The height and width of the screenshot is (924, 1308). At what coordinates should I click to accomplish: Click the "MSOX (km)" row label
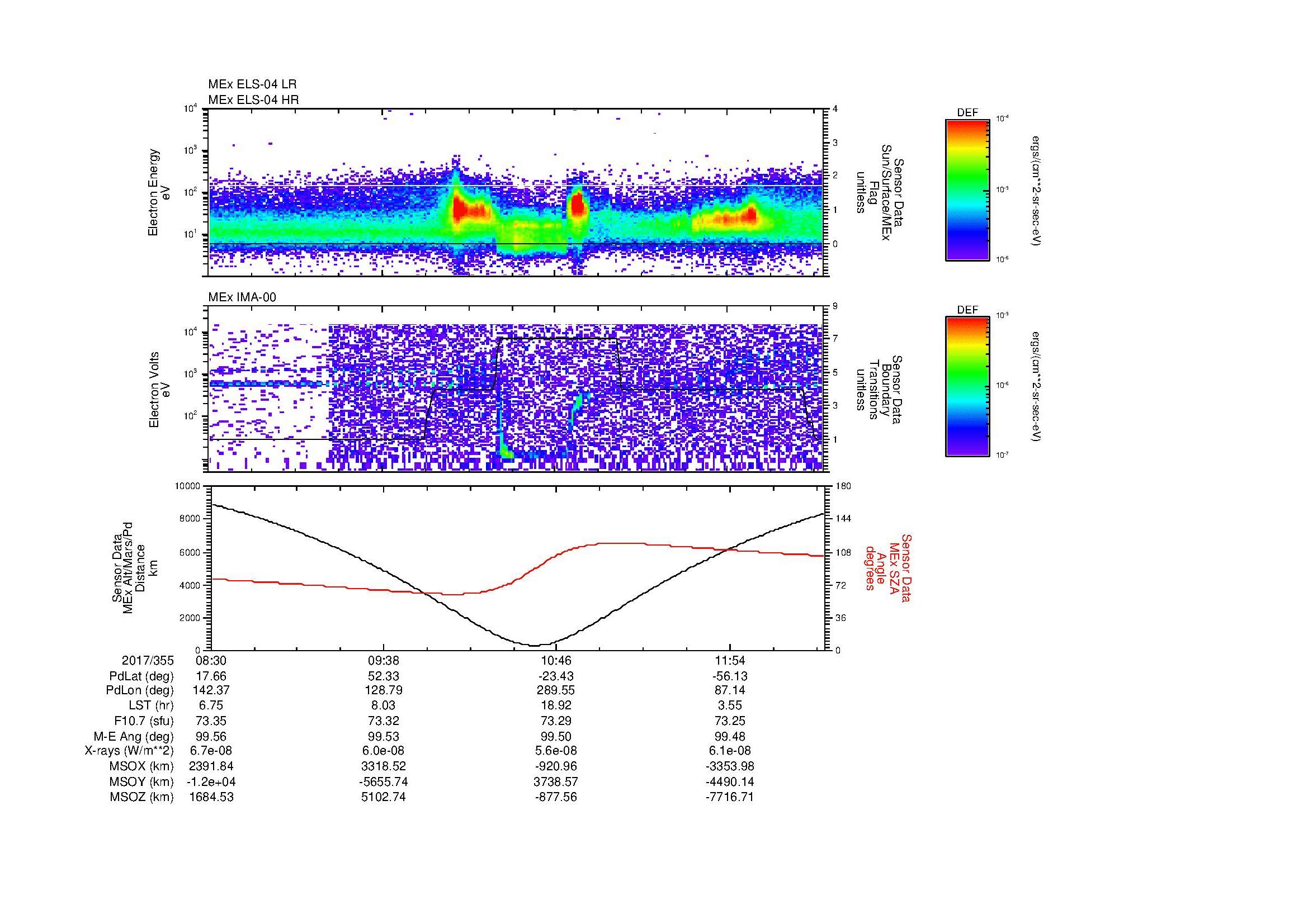click(141, 766)
